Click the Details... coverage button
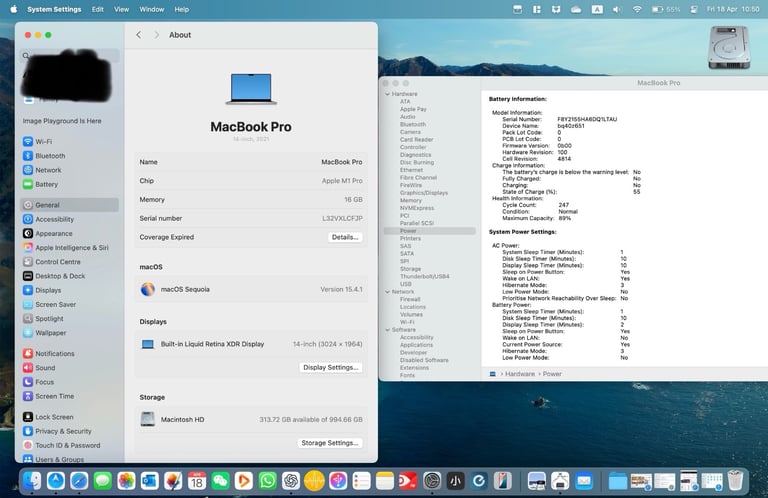This screenshot has width=768, height=498. point(345,237)
